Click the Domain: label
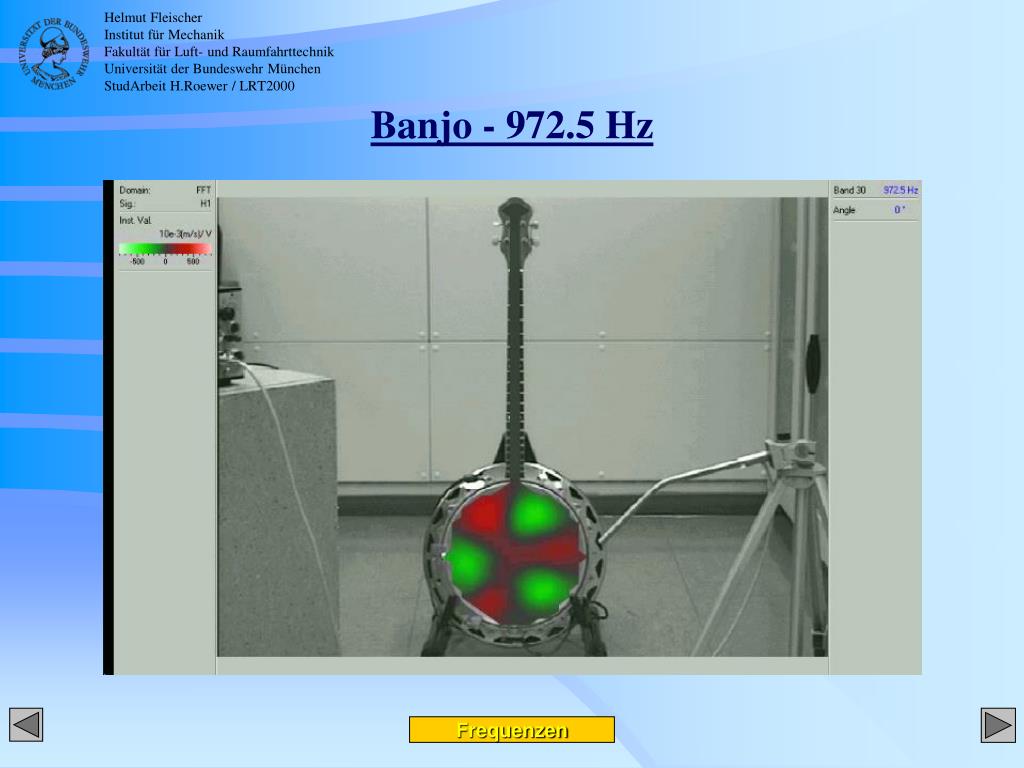1024x768 pixels. (135, 190)
